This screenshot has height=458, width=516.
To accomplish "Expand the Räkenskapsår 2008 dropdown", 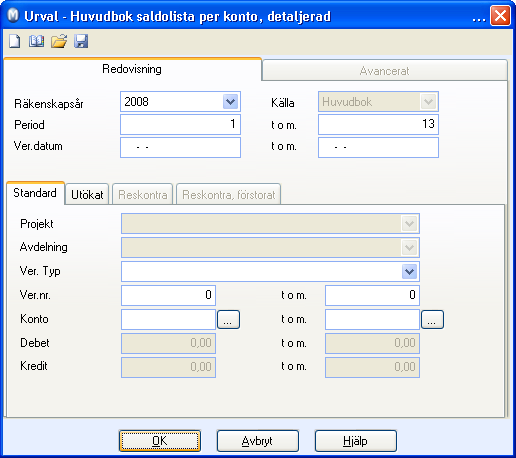I will pyautogui.click(x=230, y=102).
